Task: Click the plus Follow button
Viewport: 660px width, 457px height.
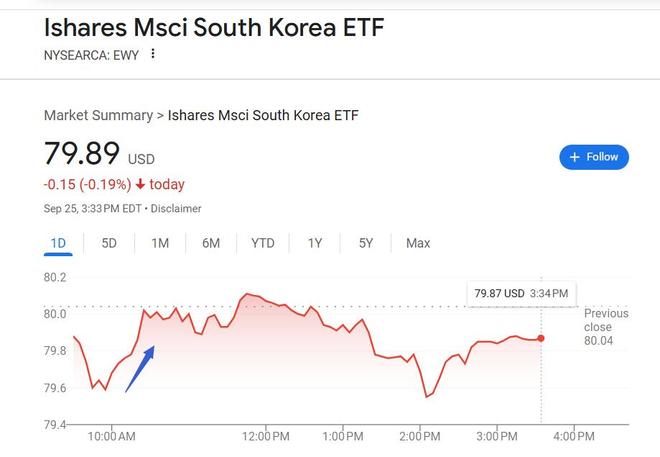Action: (594, 157)
